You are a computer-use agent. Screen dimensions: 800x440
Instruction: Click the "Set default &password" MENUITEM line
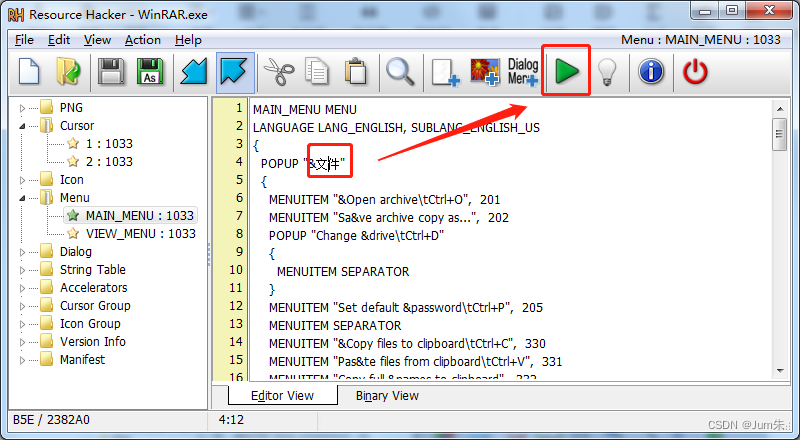click(406, 308)
